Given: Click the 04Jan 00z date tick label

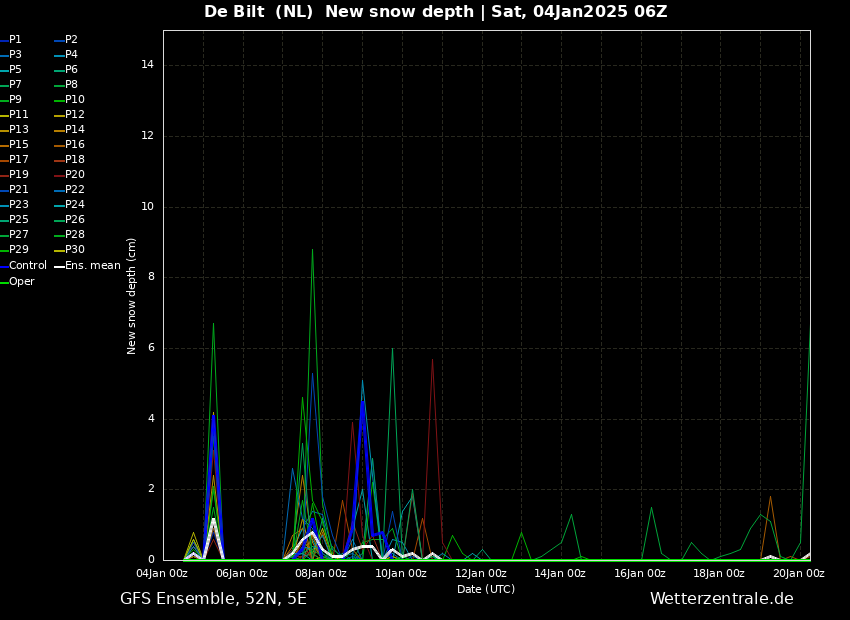Looking at the screenshot, I should tap(162, 574).
